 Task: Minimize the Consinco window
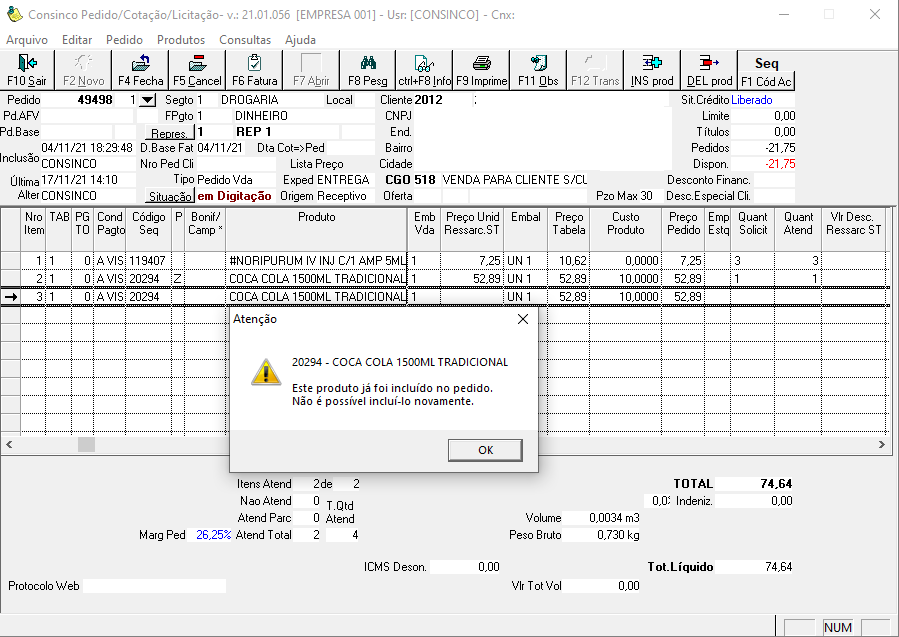click(784, 14)
